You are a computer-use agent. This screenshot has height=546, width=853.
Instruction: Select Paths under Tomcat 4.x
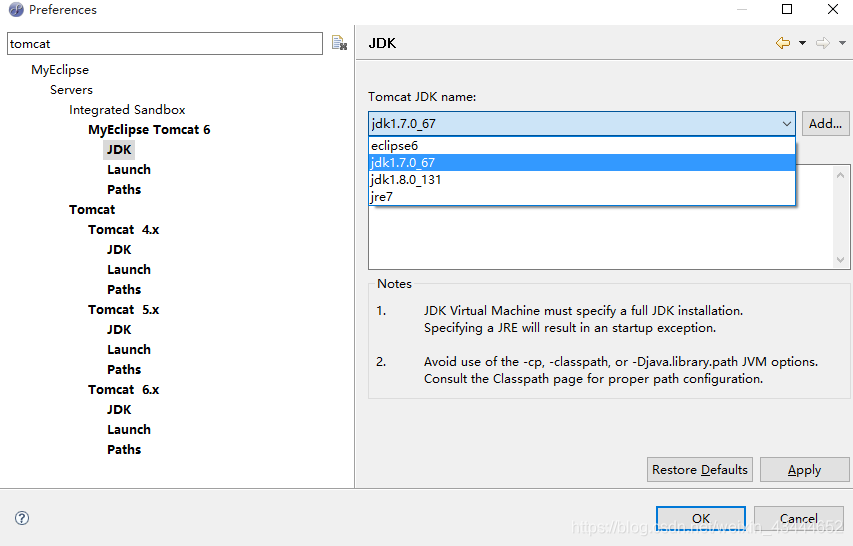tap(124, 289)
